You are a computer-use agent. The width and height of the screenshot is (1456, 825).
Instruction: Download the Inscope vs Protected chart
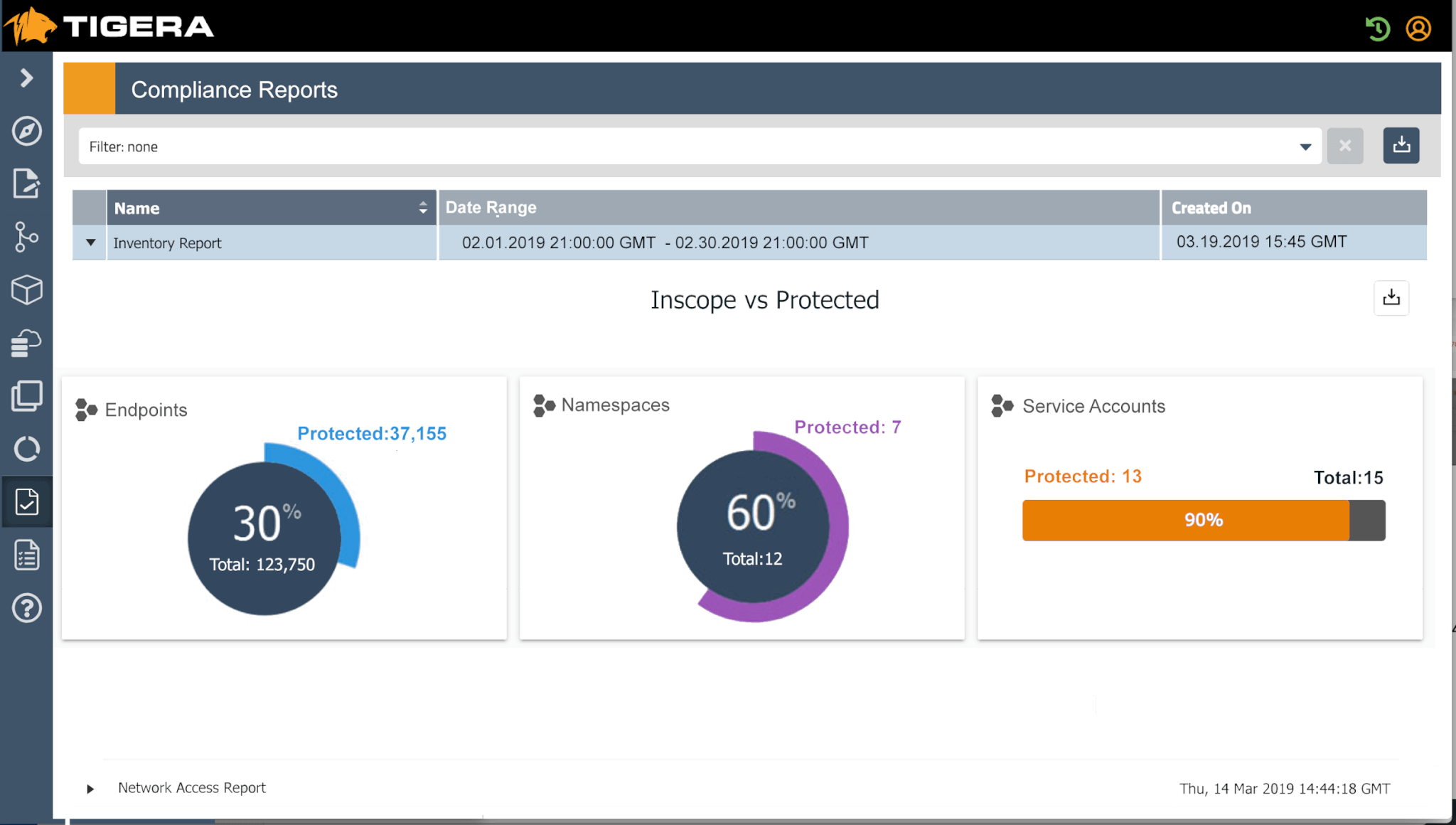tap(1391, 298)
